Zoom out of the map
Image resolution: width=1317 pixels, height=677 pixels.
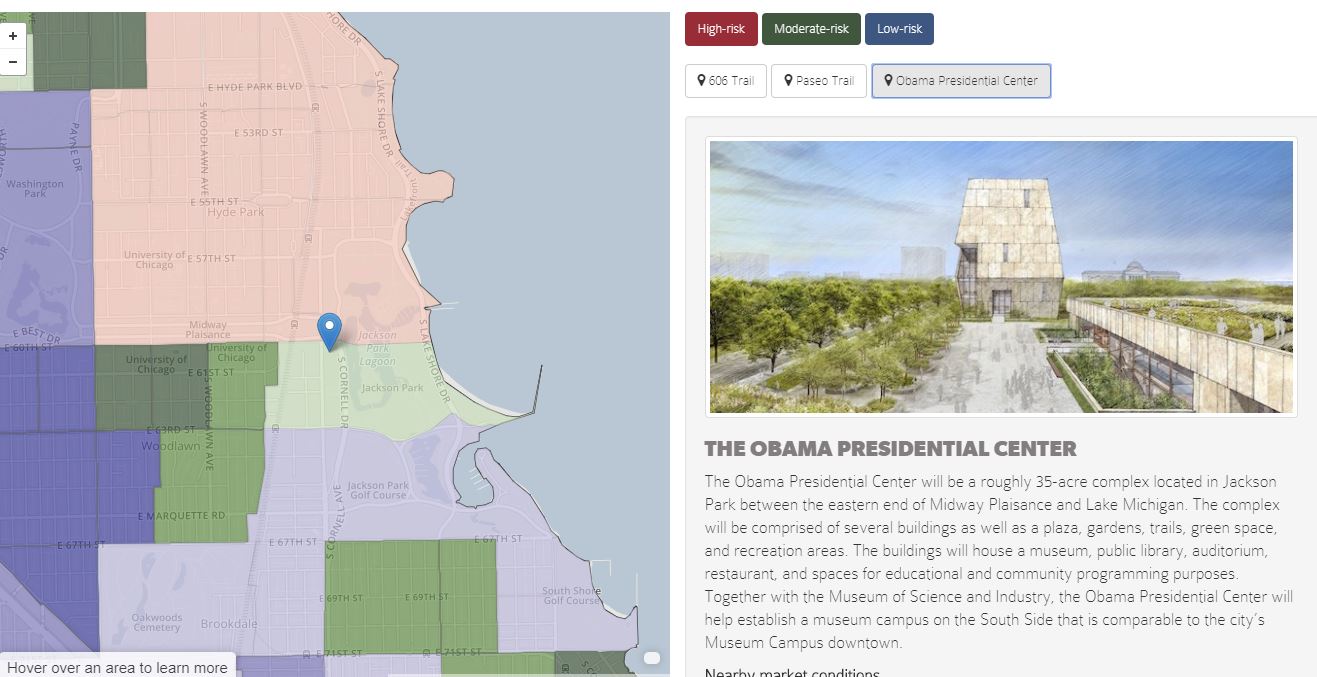[13, 61]
